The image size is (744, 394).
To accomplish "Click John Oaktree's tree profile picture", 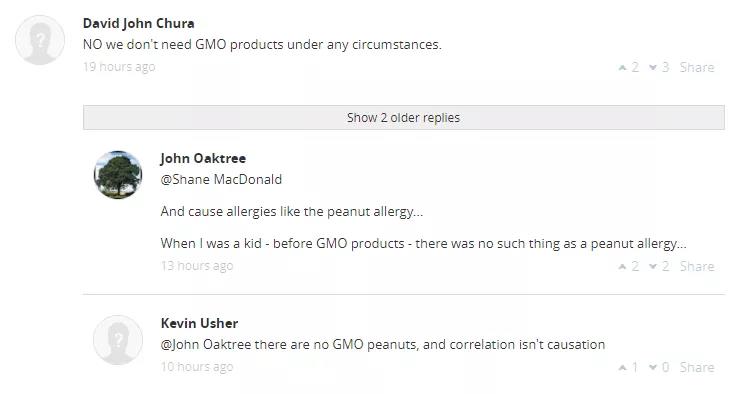I will coord(118,175).
